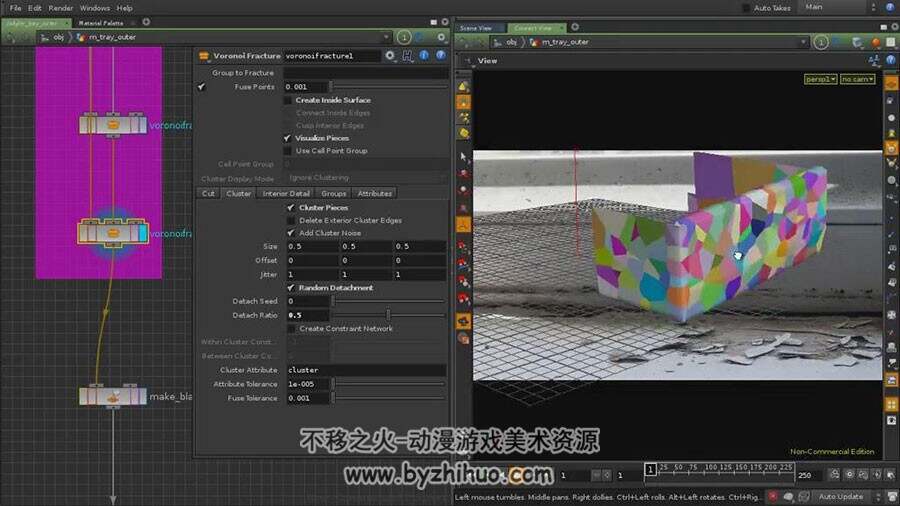The image size is (900, 506).
Task: Click the viewport layout icon beside View help
Action: 874,60
